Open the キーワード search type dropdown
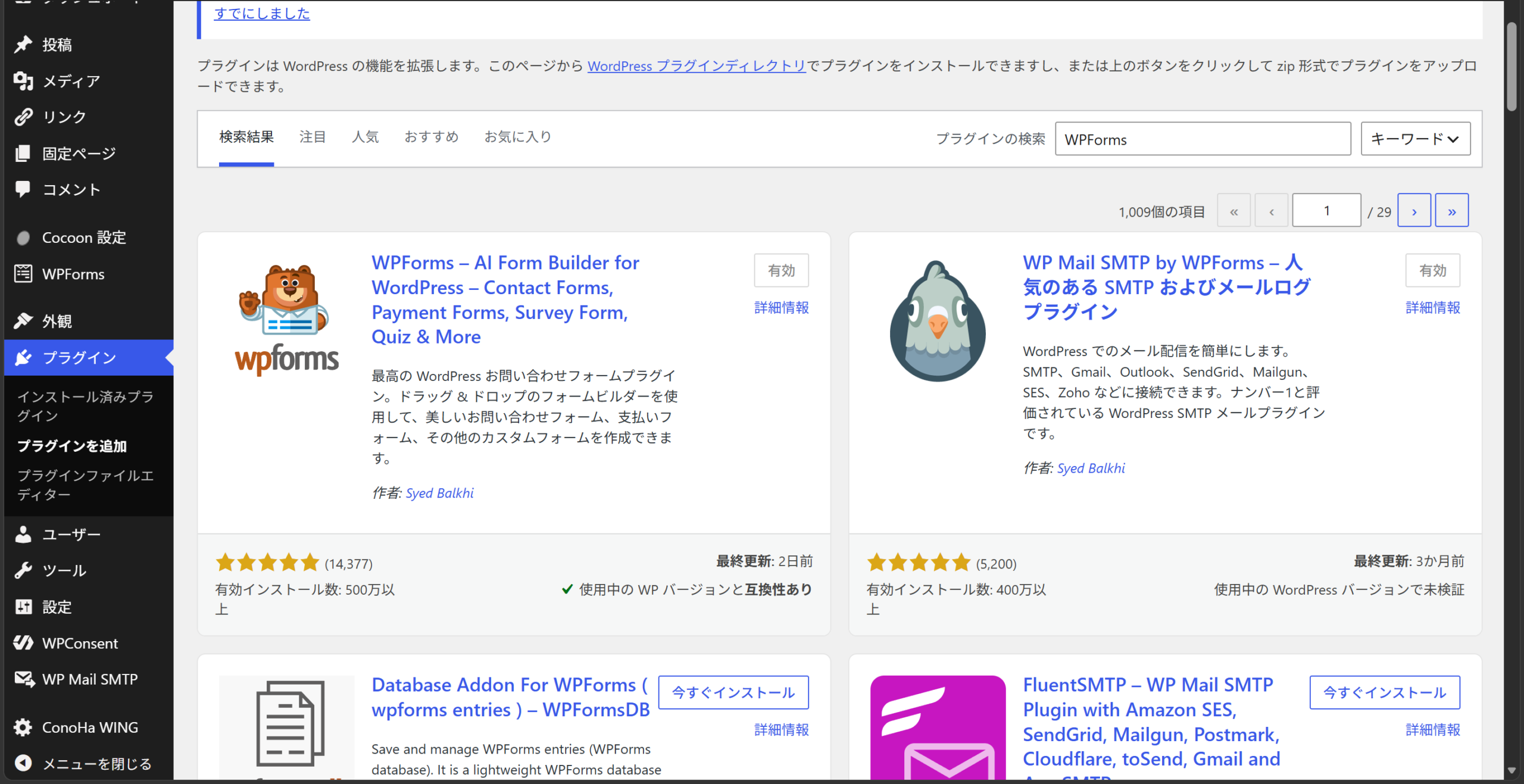Viewport: 1524px width, 784px height. click(1415, 139)
